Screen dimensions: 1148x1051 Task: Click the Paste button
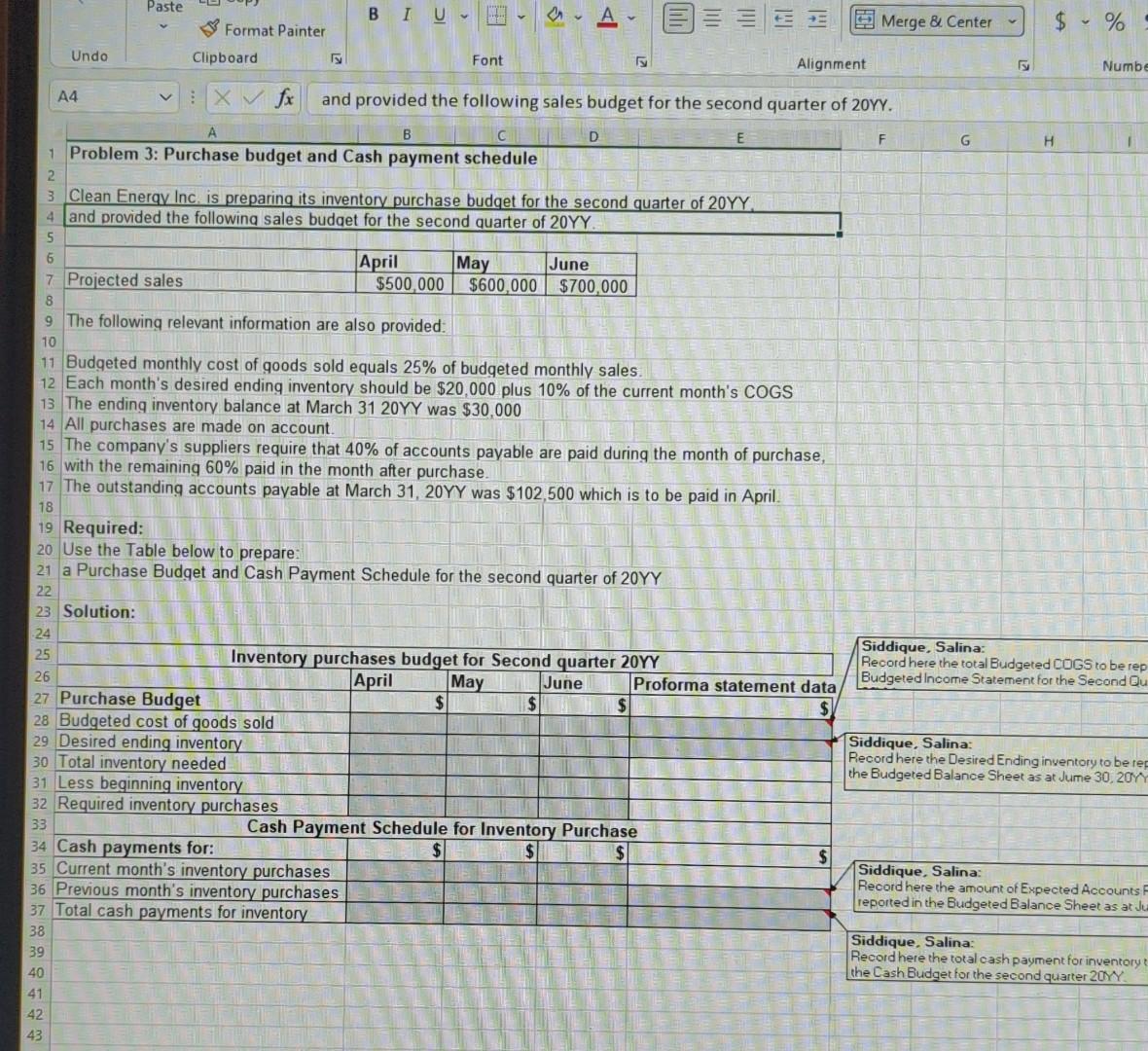point(163,7)
